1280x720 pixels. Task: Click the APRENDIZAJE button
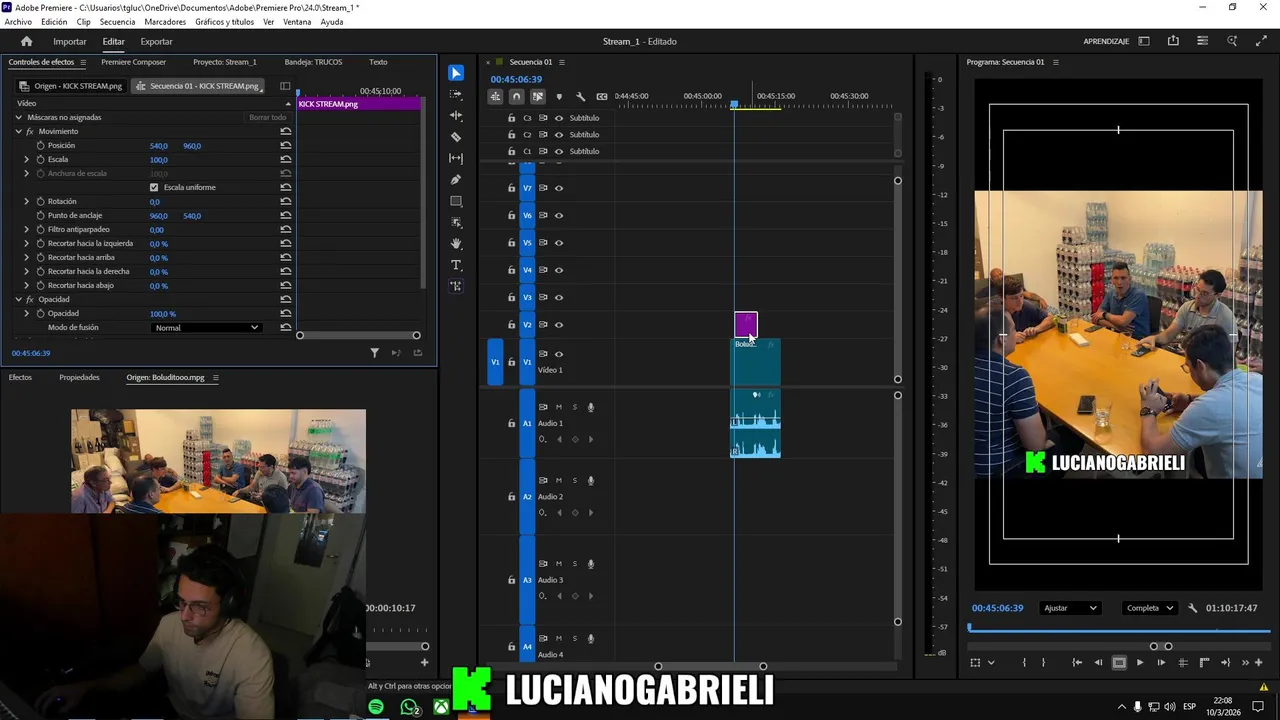1106,42
